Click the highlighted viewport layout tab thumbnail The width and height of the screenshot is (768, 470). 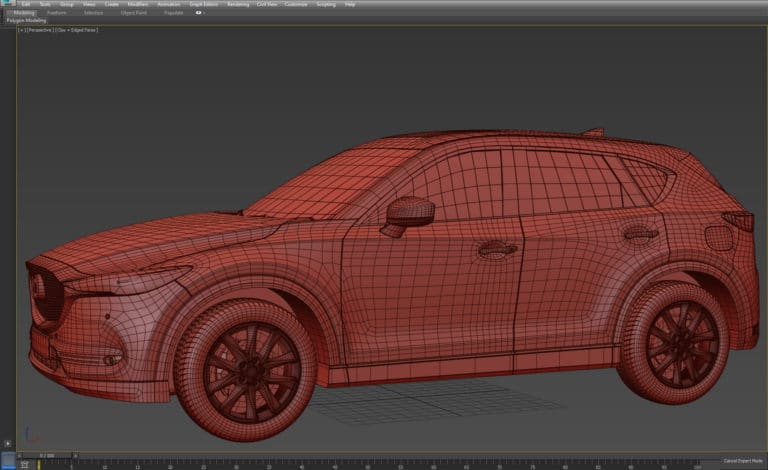pyautogui.click(x=8, y=460)
